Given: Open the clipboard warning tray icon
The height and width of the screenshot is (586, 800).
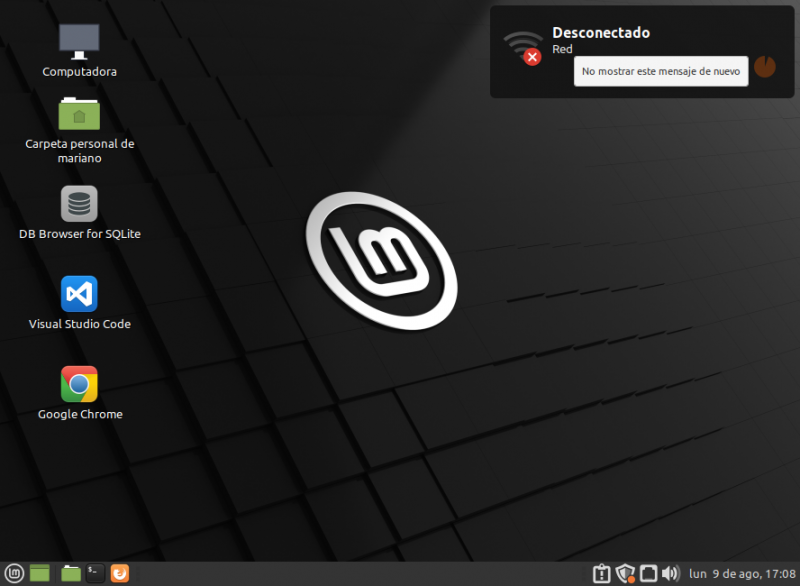Looking at the screenshot, I should click(602, 574).
